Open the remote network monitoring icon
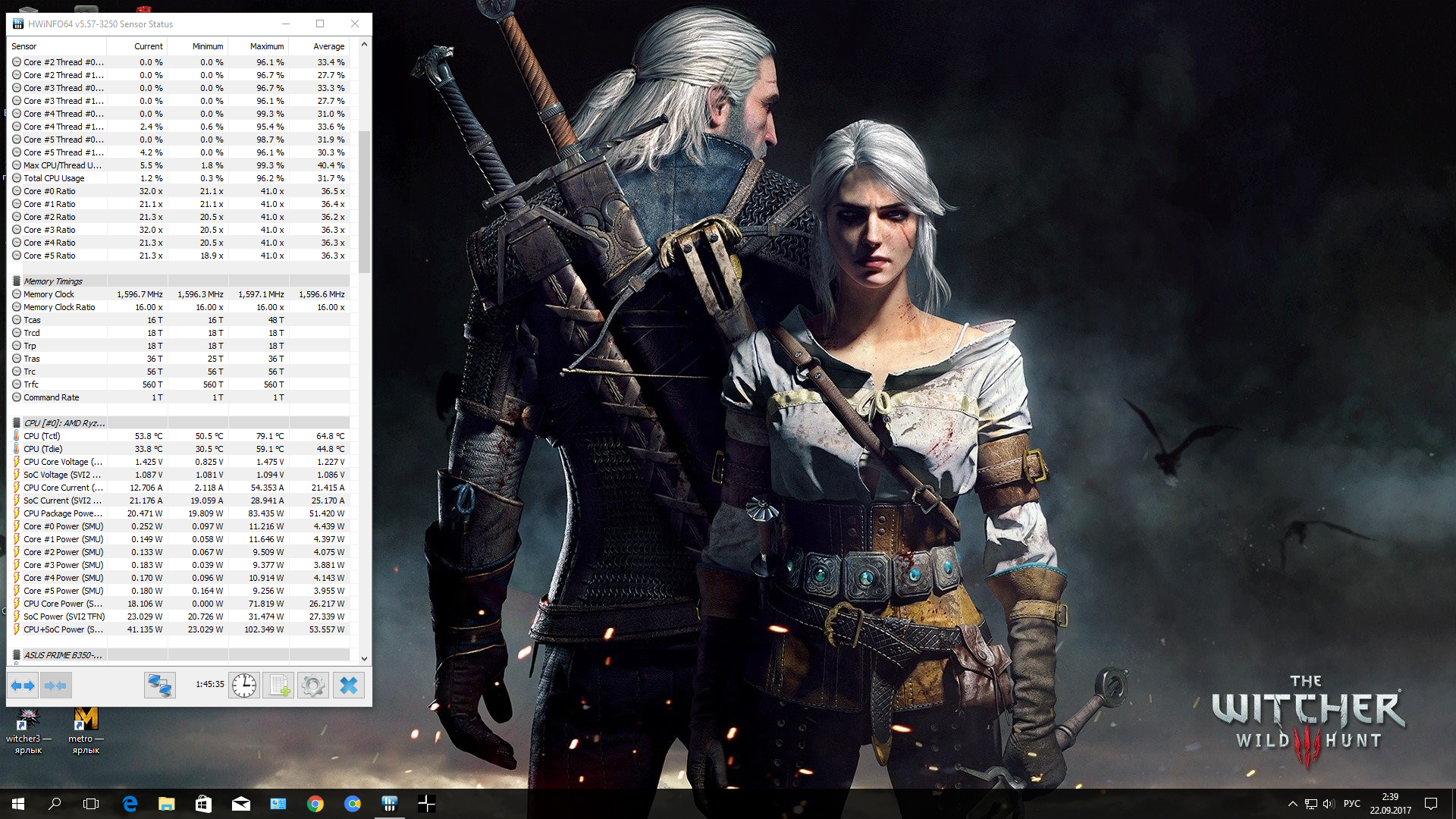 point(159,686)
